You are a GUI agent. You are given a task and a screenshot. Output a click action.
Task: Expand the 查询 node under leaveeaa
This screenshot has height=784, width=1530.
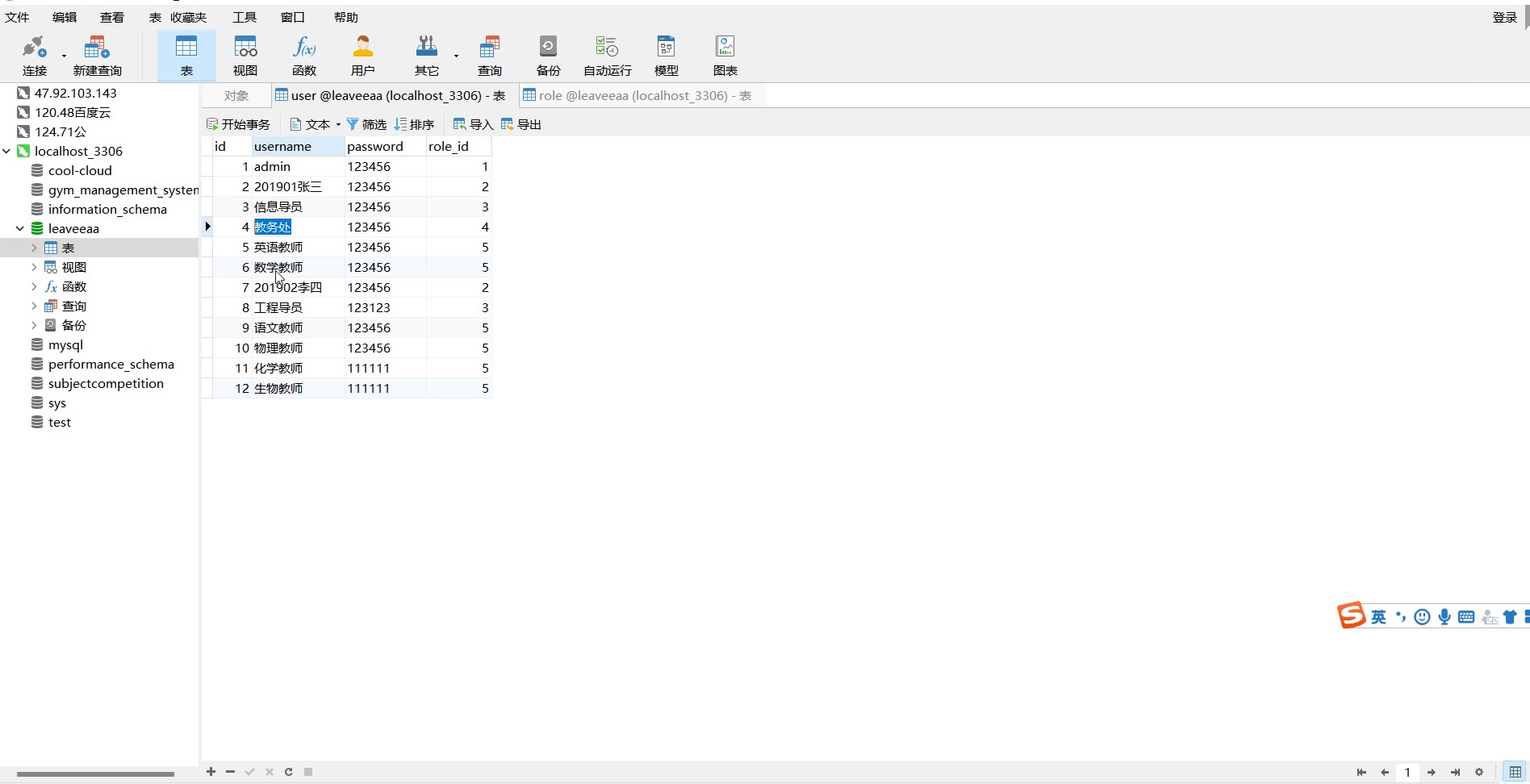click(x=34, y=306)
